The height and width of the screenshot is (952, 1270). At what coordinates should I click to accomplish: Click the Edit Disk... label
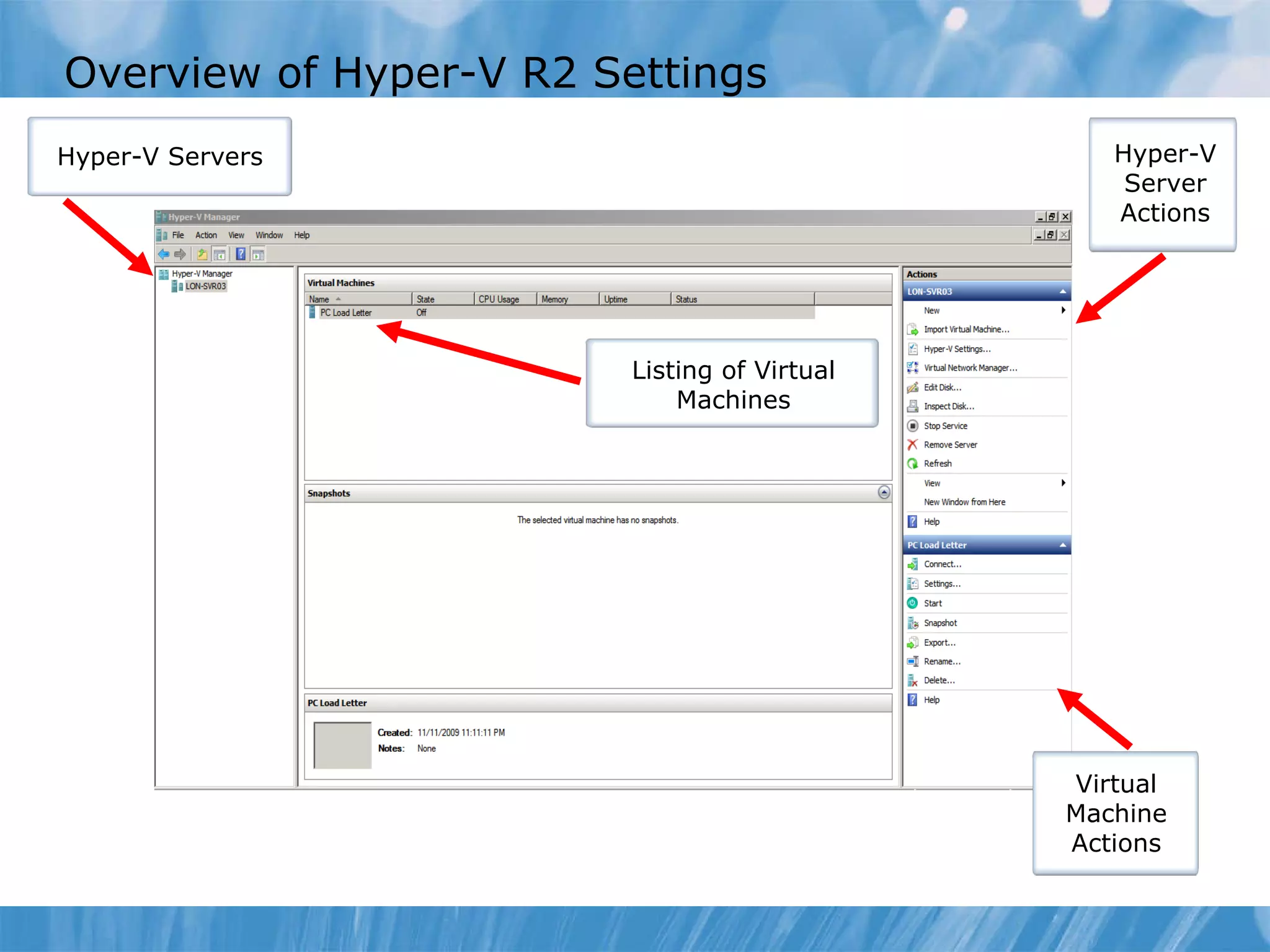(943, 387)
